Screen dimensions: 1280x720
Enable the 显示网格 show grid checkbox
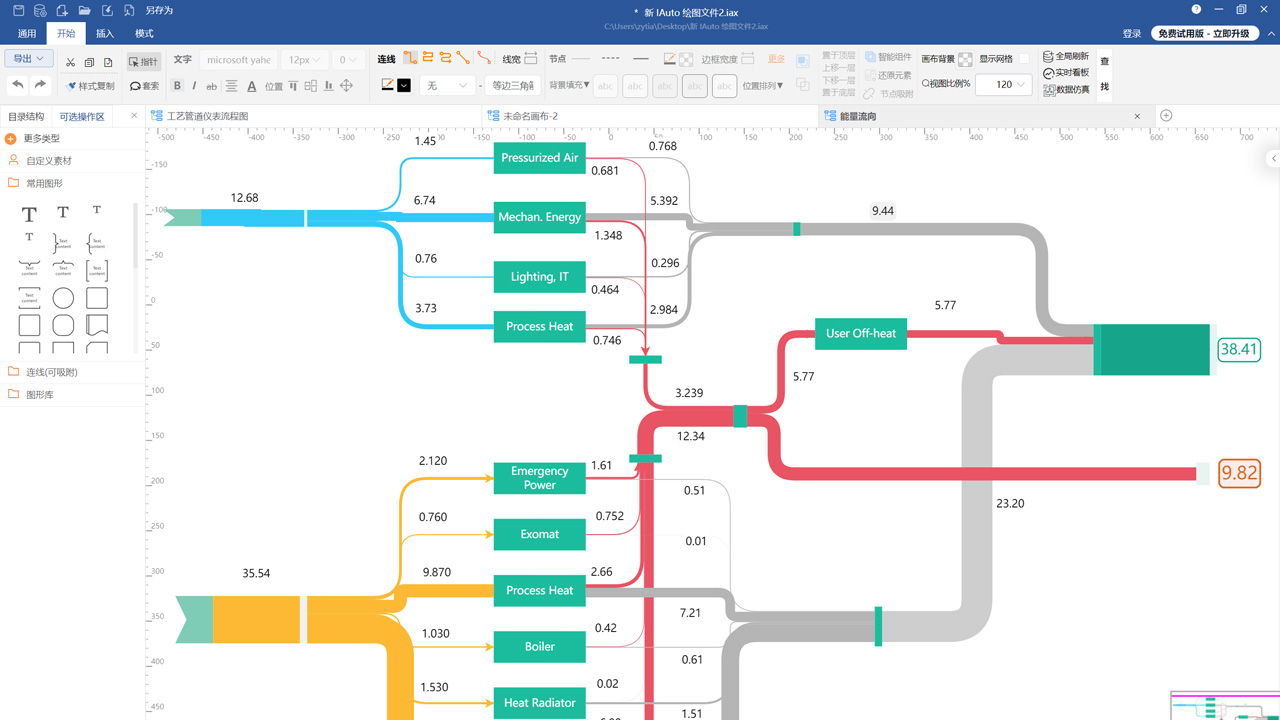point(1023,59)
